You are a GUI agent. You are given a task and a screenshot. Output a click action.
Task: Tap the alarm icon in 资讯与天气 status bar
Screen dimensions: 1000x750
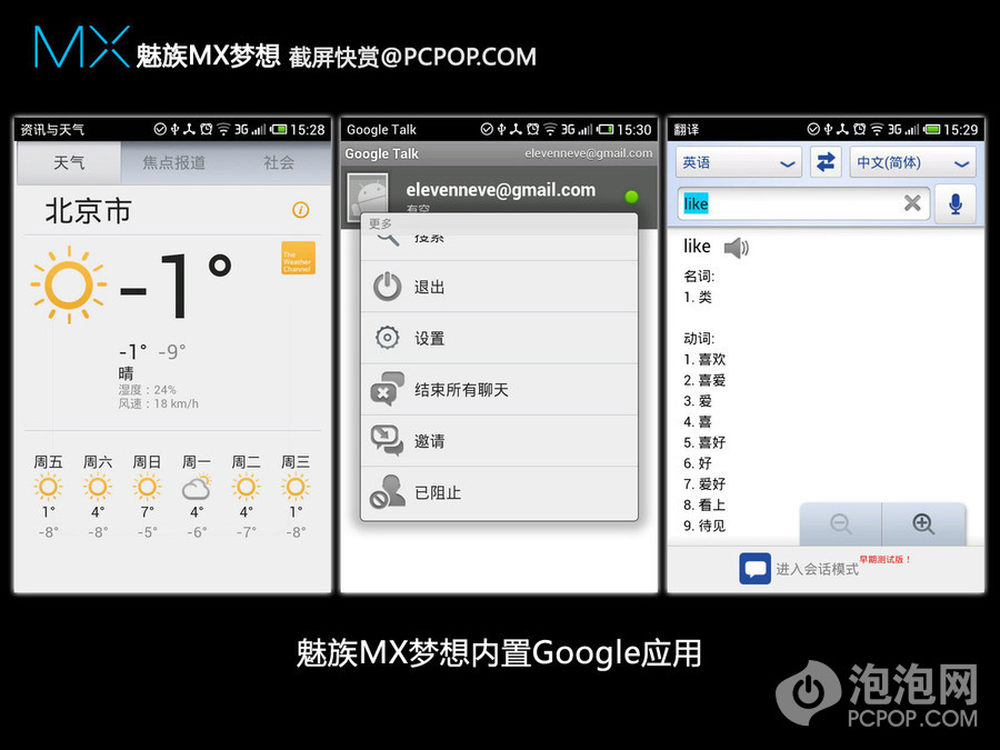click(x=206, y=129)
